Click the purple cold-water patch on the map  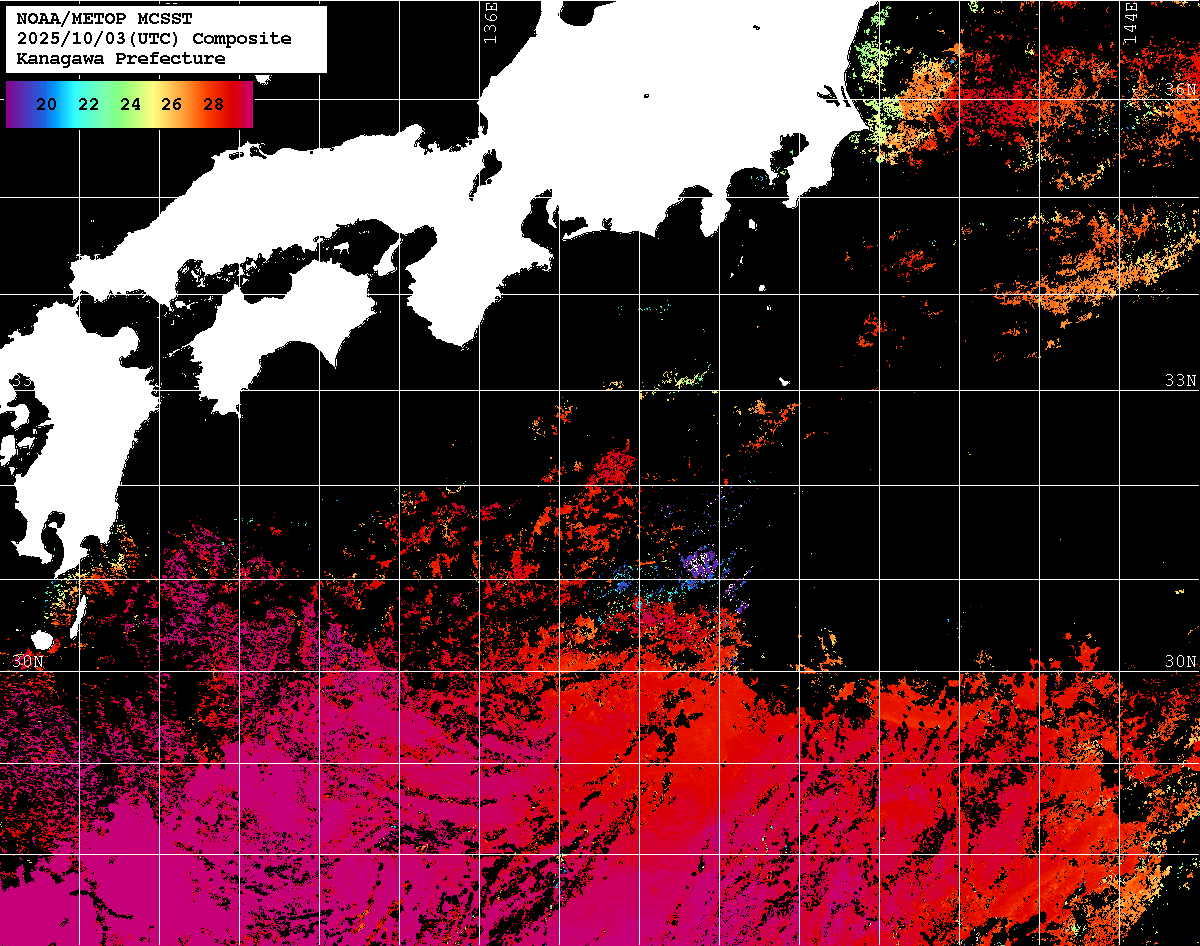click(700, 565)
